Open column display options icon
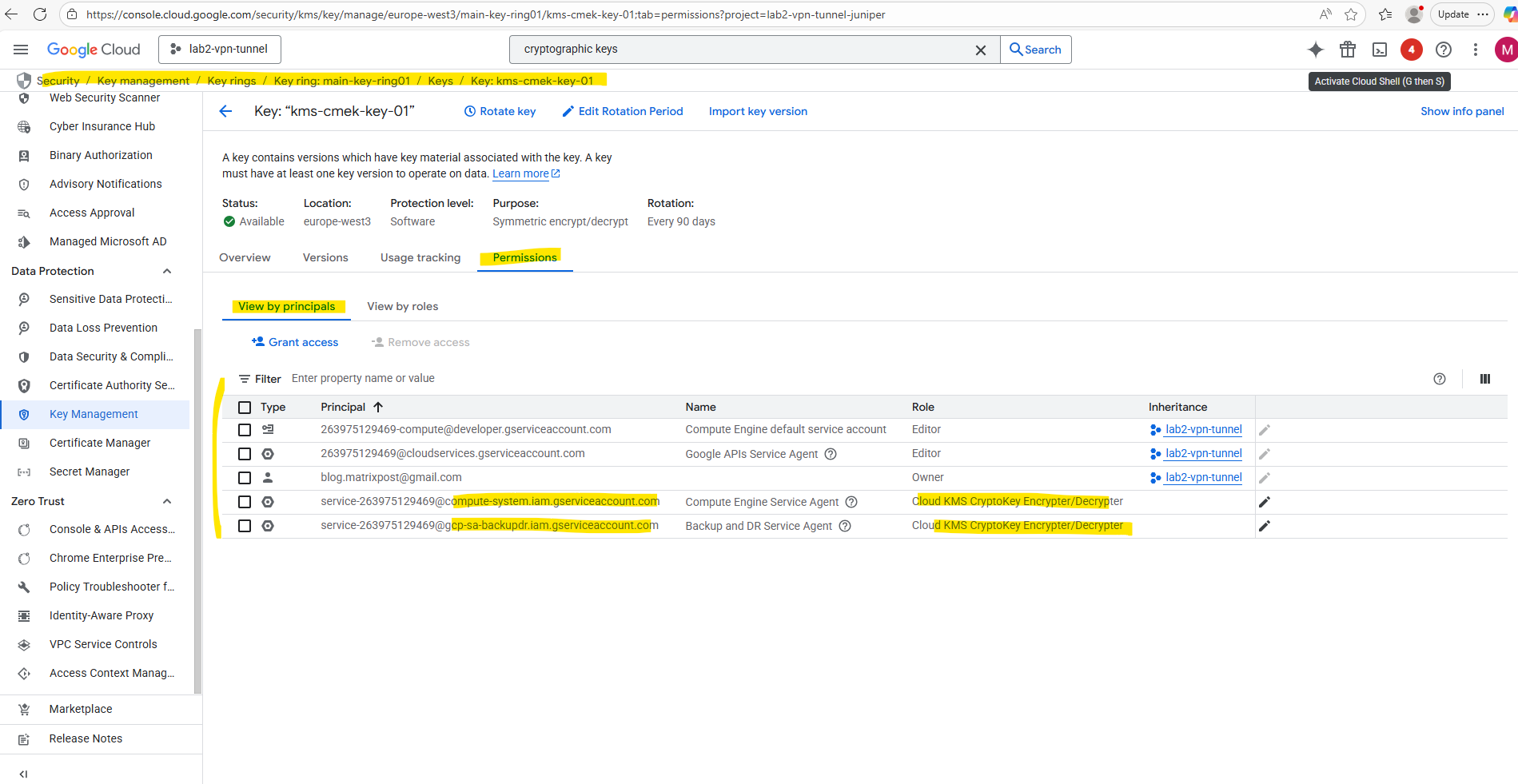The width and height of the screenshot is (1518, 784). point(1484,379)
